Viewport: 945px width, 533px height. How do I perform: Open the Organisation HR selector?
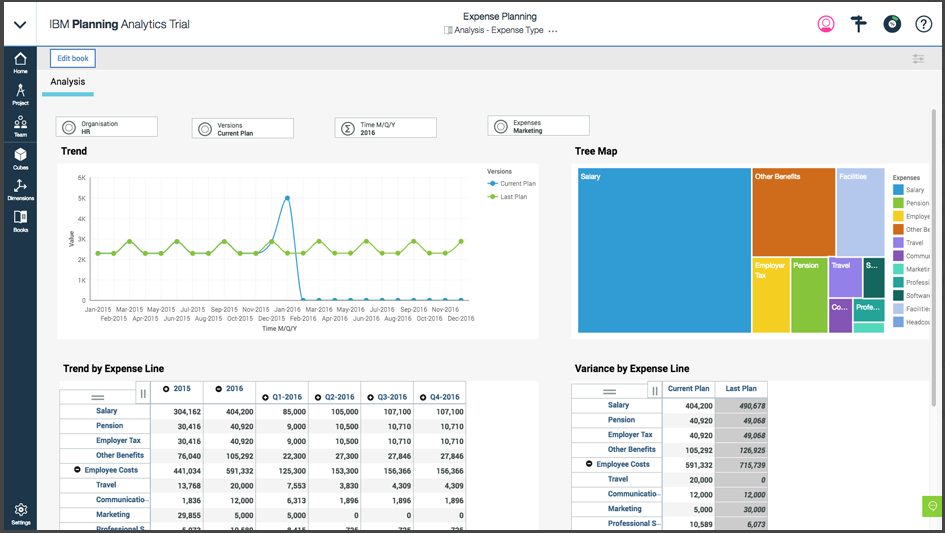pos(107,127)
